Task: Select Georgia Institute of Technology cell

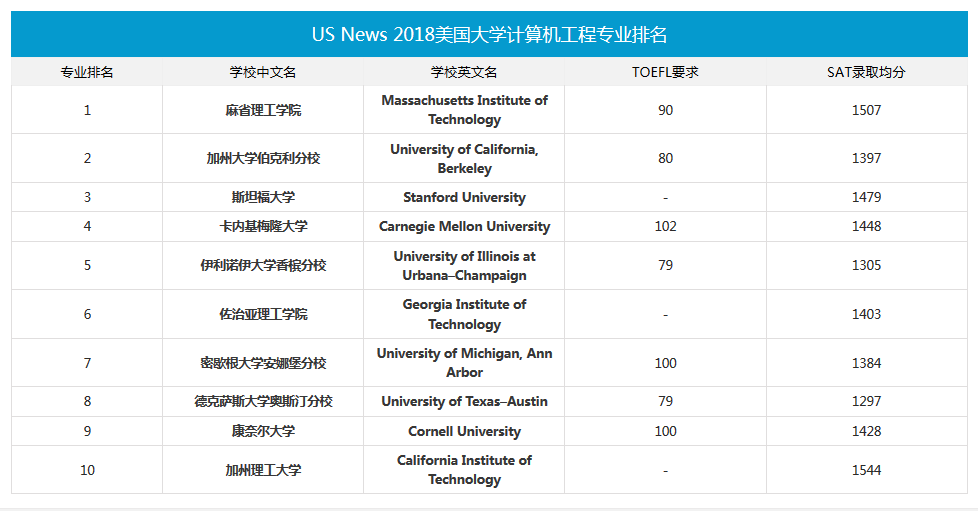Action: pos(464,314)
